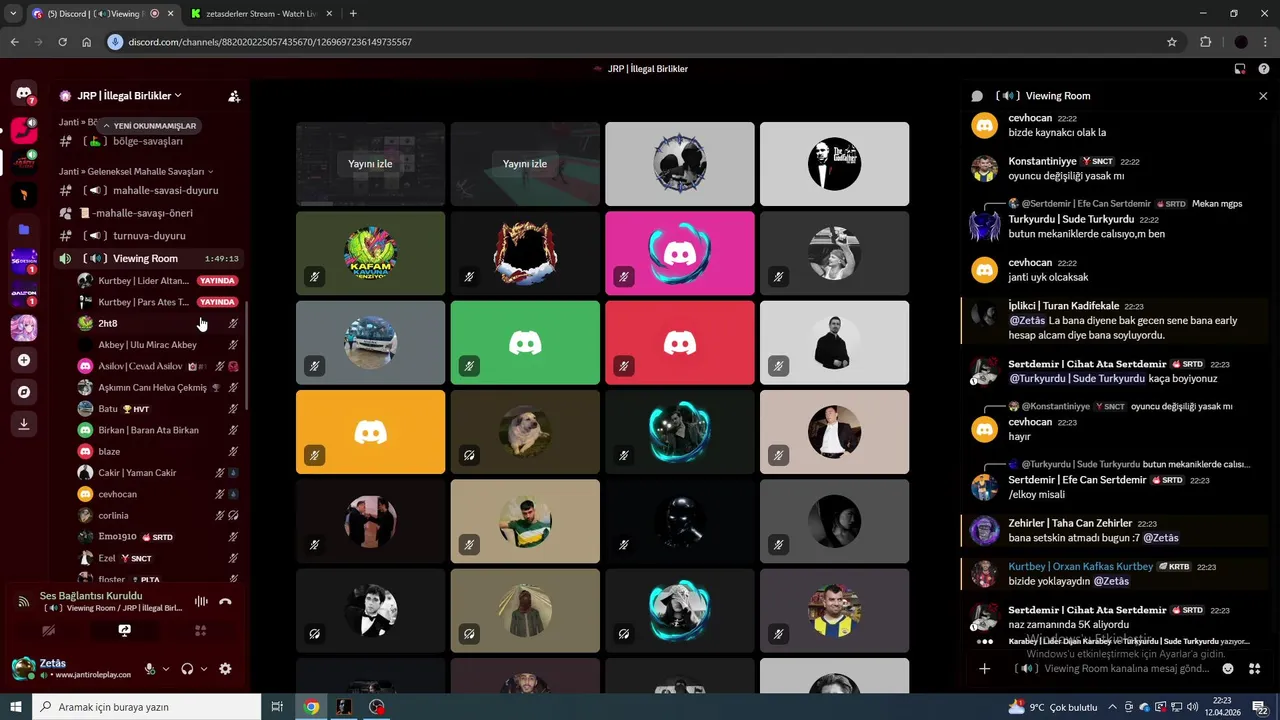1280x720 pixels.
Task: Open attachment plus button in chat
Action: click(985, 669)
